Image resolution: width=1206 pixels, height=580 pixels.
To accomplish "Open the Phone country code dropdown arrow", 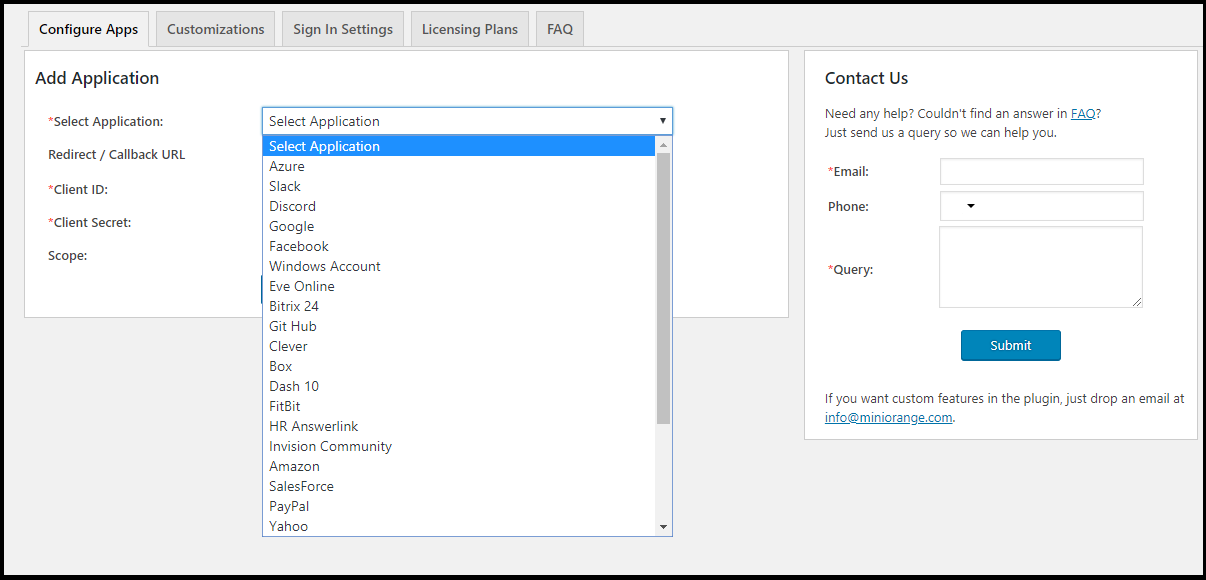I will 970,207.
